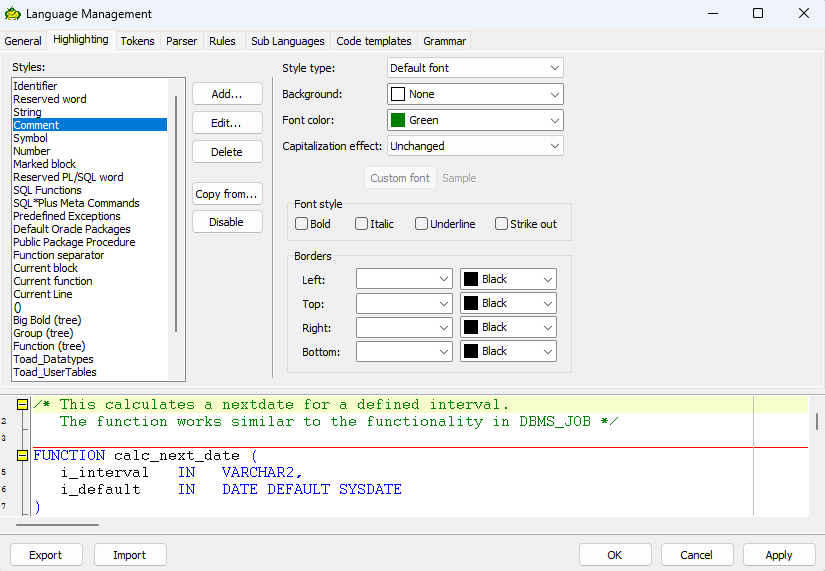The height and width of the screenshot is (571, 825).
Task: Disable the selected style
Action: [227, 222]
